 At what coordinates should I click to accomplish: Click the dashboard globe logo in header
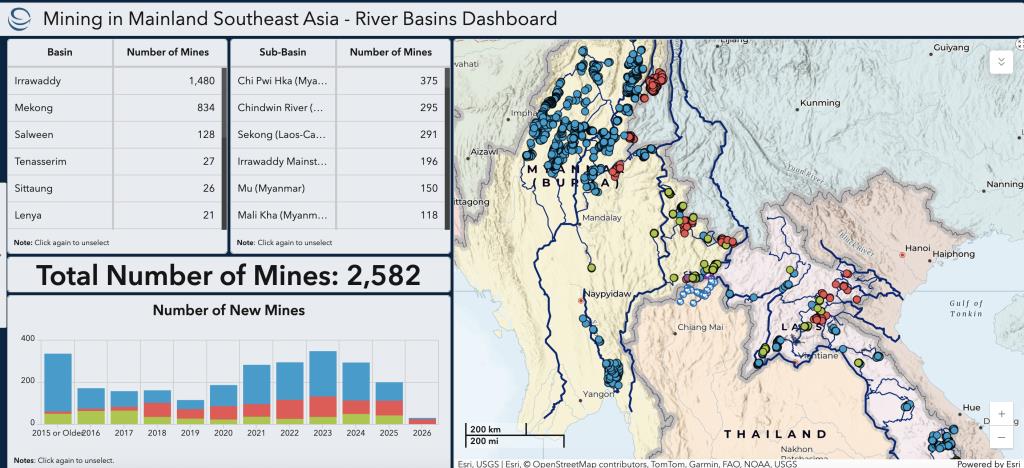click(x=19, y=19)
